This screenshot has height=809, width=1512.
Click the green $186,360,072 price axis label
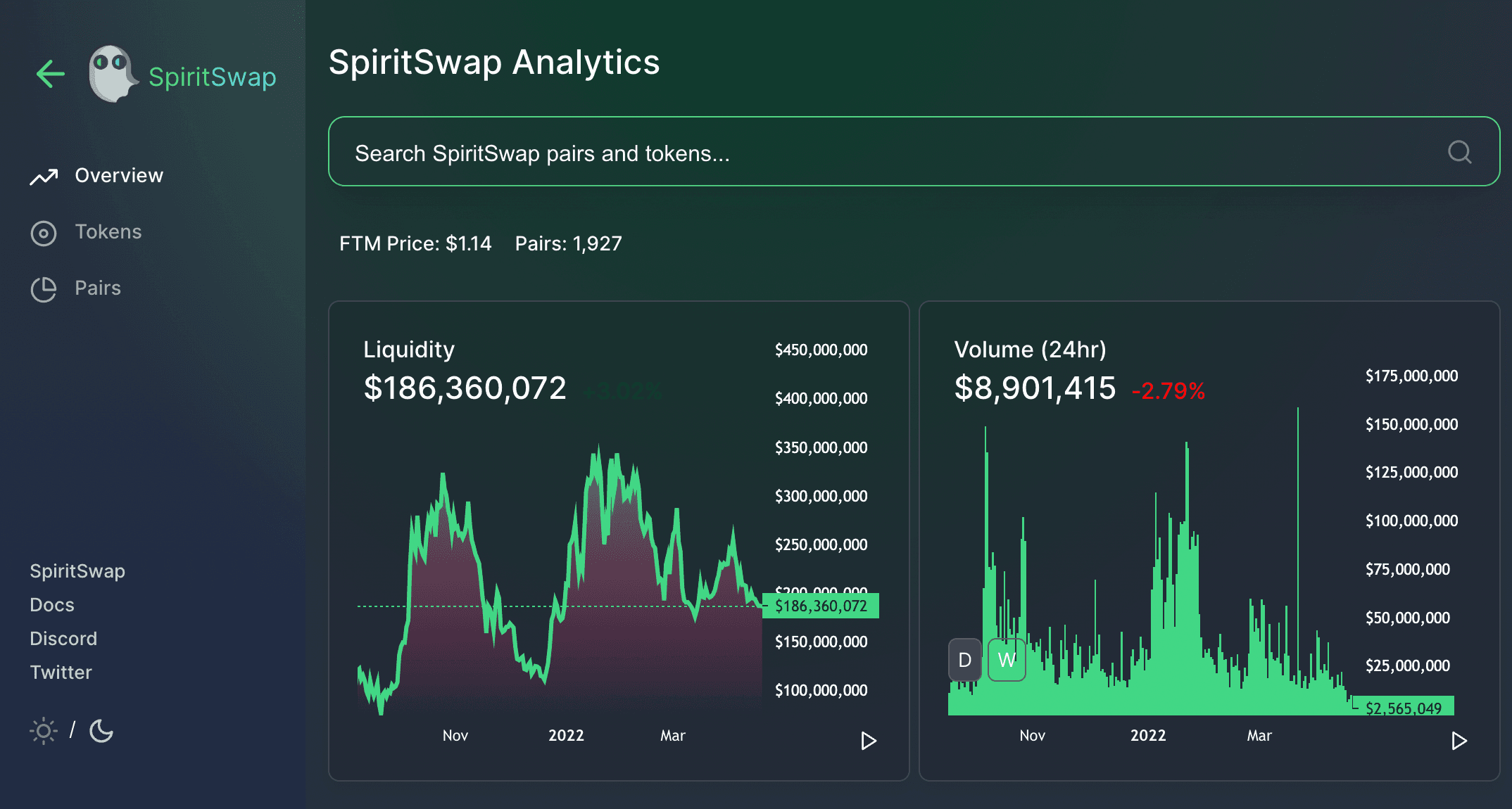pos(821,606)
